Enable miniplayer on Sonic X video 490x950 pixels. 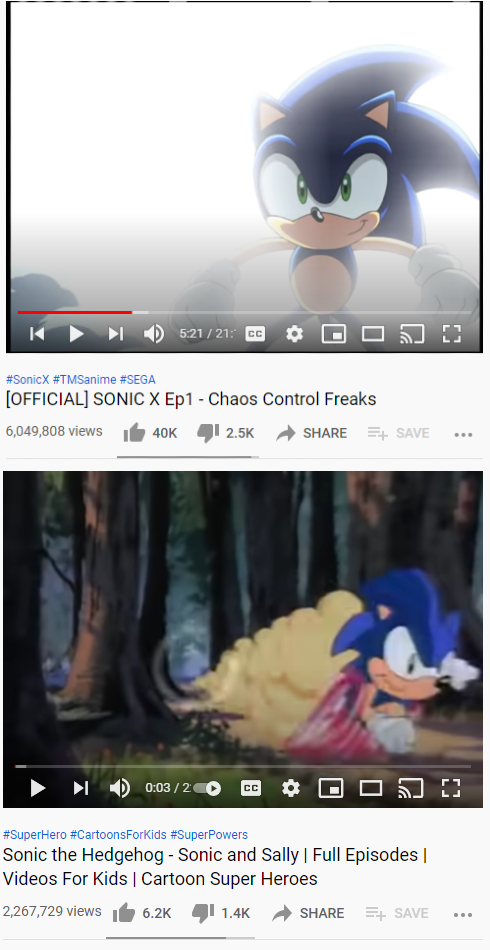point(334,334)
